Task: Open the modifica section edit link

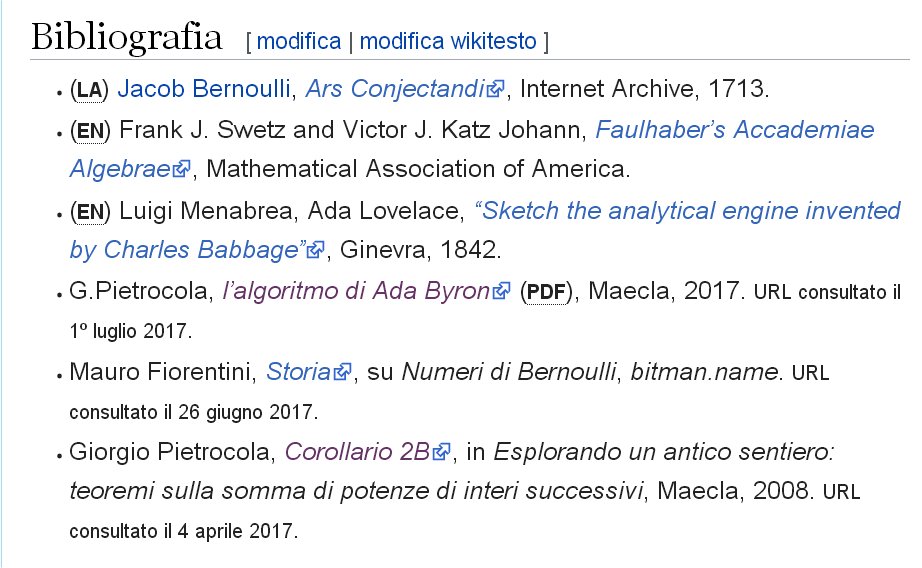Action: [x=299, y=41]
